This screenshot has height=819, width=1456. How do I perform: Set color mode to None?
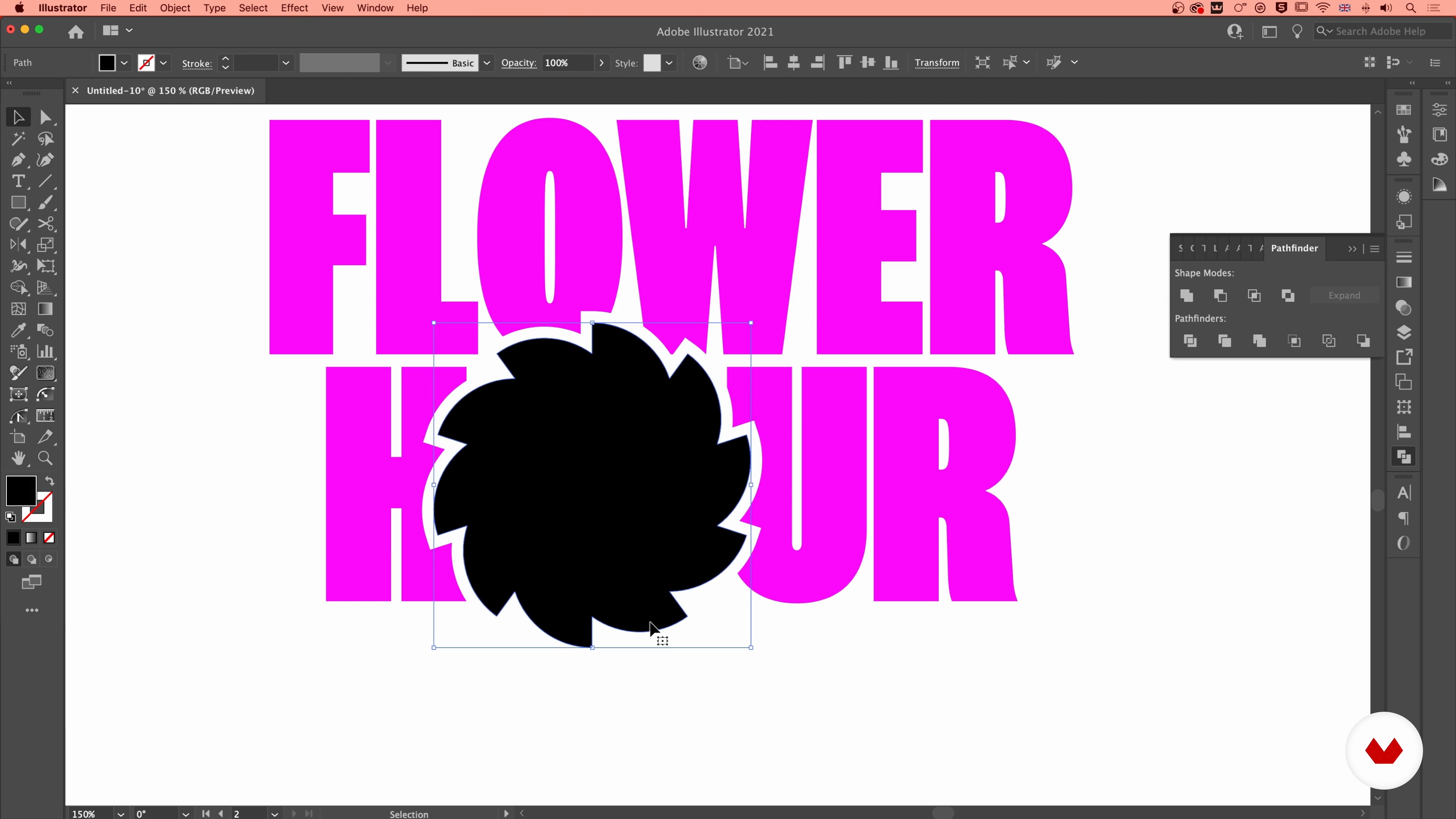(49, 538)
